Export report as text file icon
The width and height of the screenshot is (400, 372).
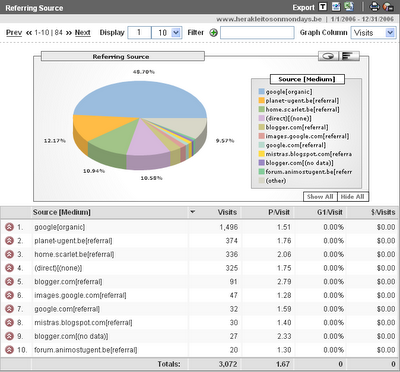(x=322, y=7)
